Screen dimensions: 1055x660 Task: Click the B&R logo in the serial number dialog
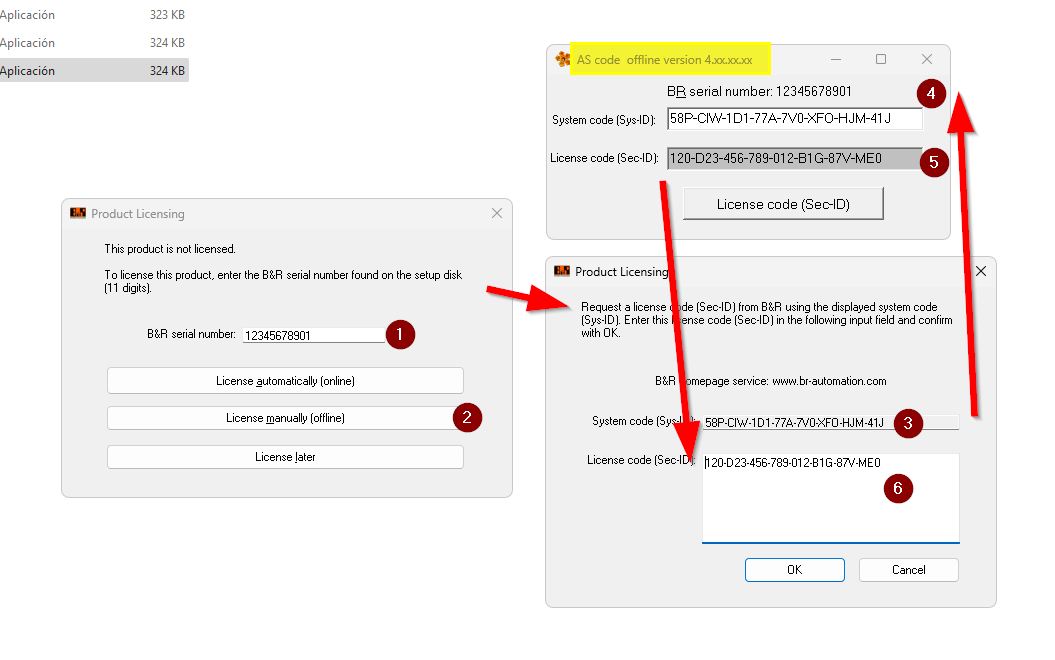[x=78, y=213]
